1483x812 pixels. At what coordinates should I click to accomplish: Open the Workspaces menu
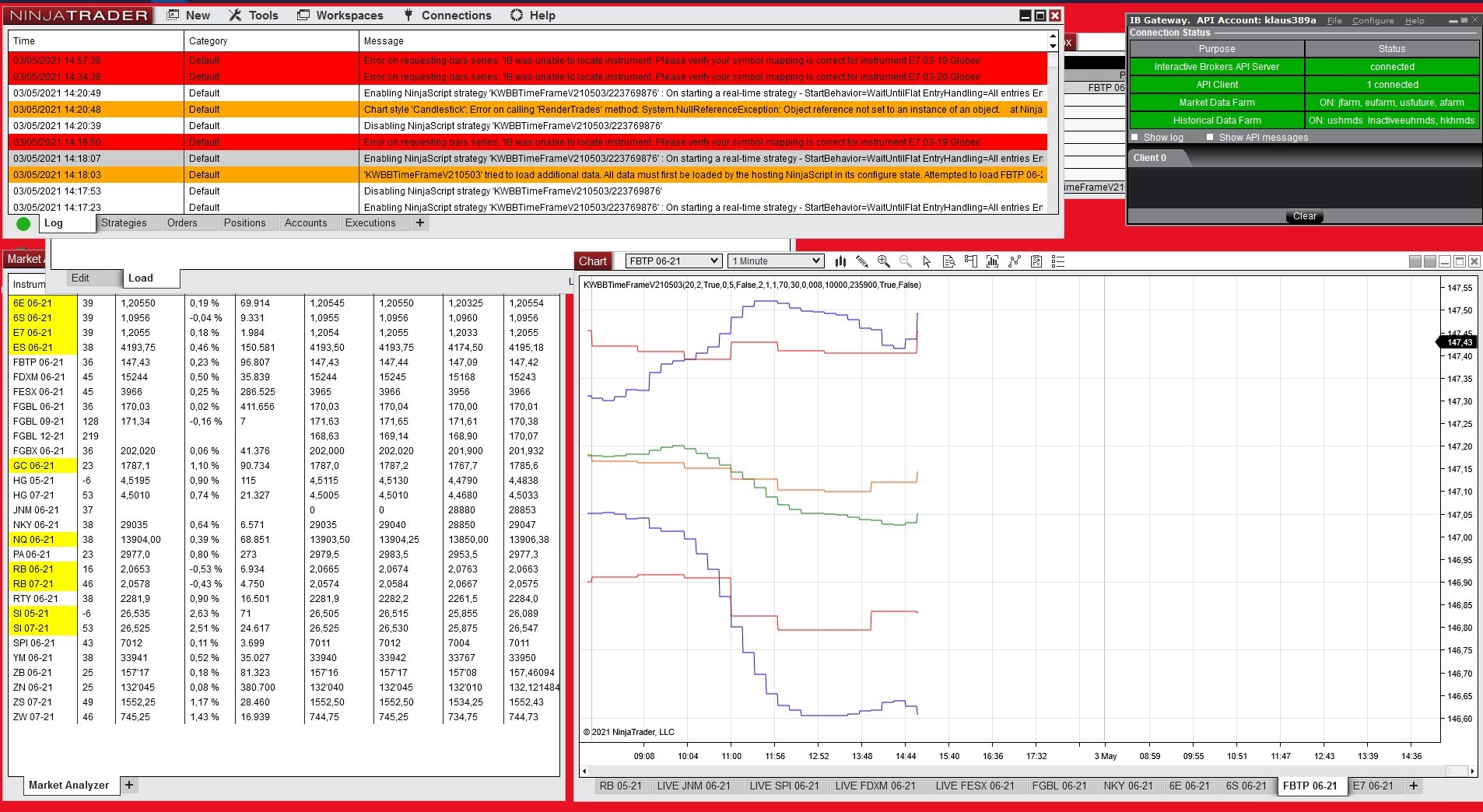pyautogui.click(x=341, y=16)
